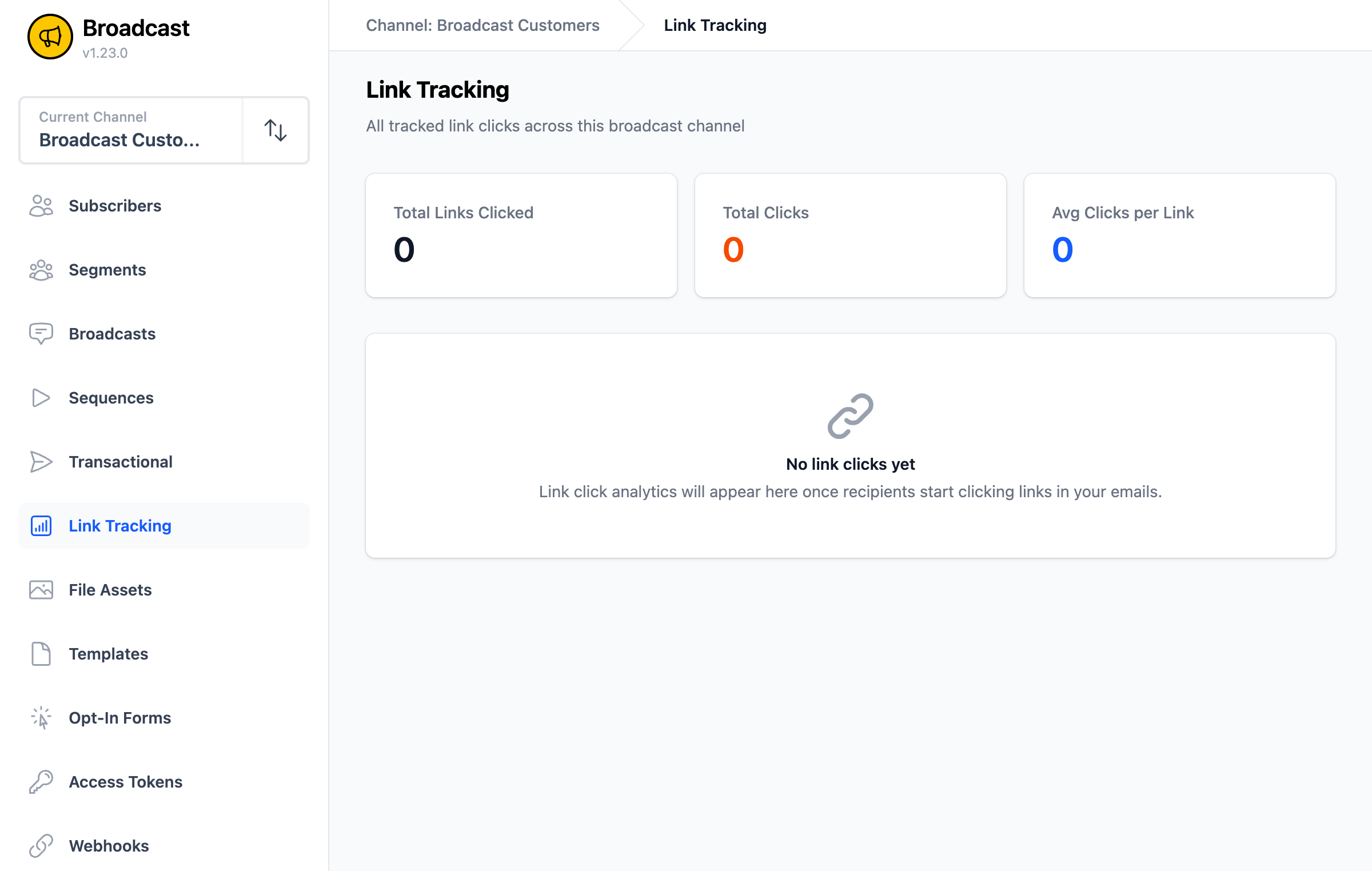Go to Access Tokens page
Image resolution: width=1372 pixels, height=871 pixels.
[x=125, y=782]
